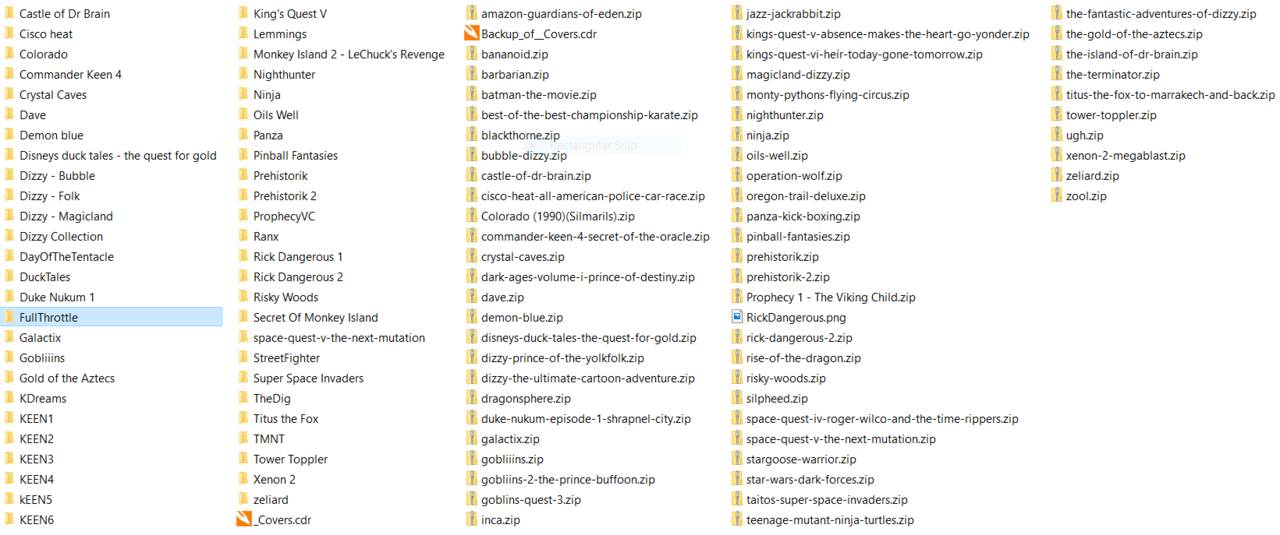1280x535 pixels.
Task: Select the Duke Nukum 1 folder name
Action: 57,297
